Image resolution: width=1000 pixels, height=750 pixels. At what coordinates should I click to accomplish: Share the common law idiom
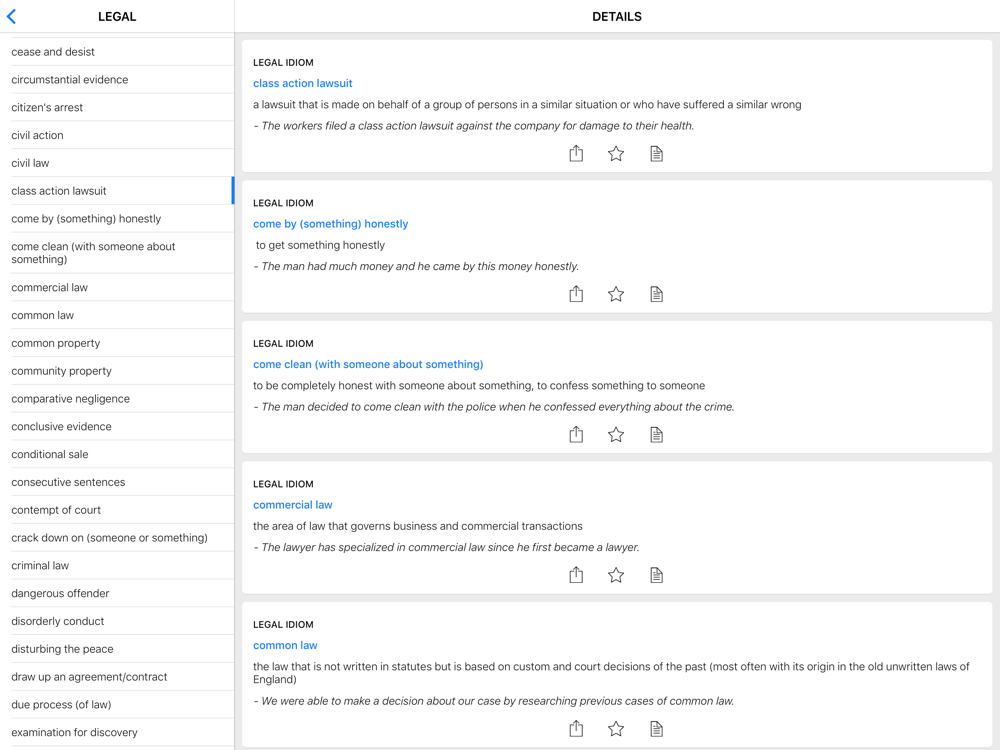(576, 729)
